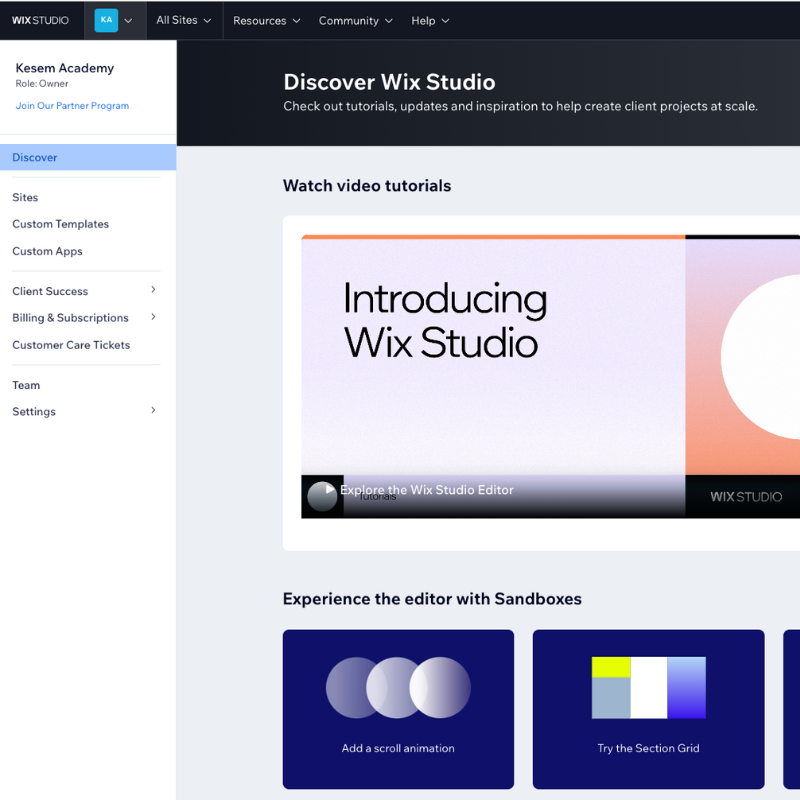This screenshot has width=800, height=800.
Task: Go to the Team page
Action: point(26,385)
